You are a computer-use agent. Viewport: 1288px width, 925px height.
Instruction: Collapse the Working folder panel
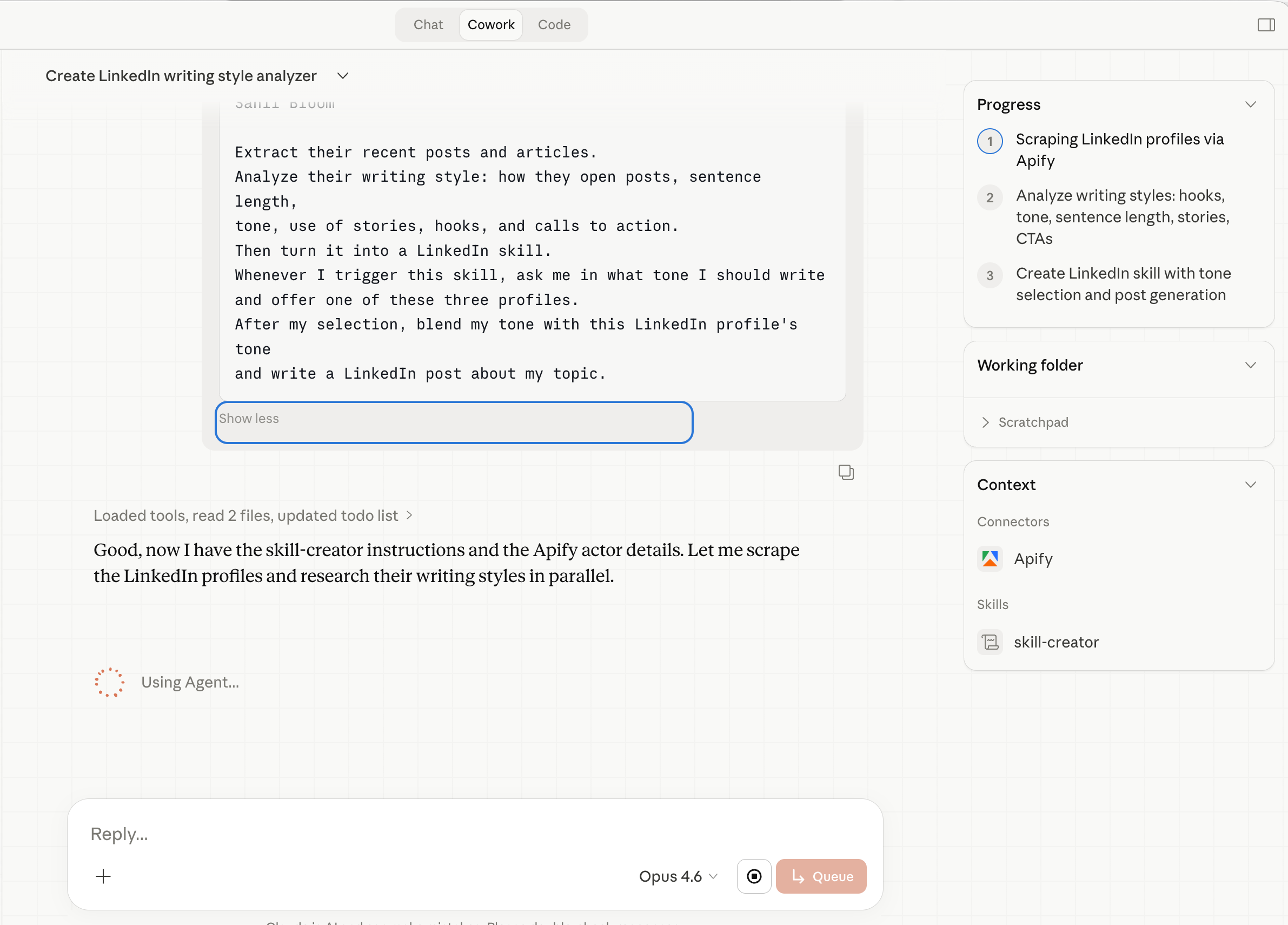(1250, 365)
